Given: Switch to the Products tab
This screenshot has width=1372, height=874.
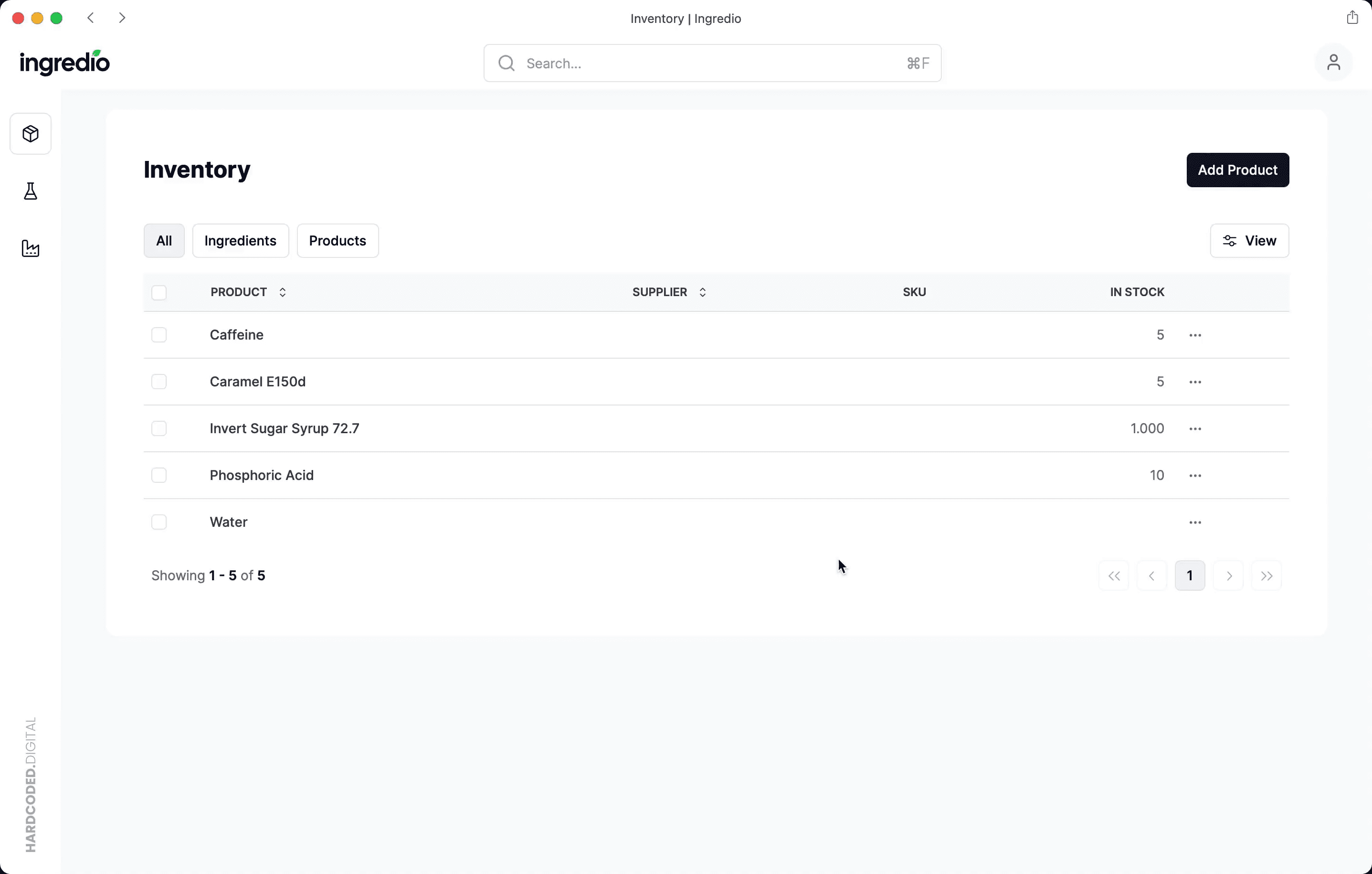Looking at the screenshot, I should click(x=337, y=240).
